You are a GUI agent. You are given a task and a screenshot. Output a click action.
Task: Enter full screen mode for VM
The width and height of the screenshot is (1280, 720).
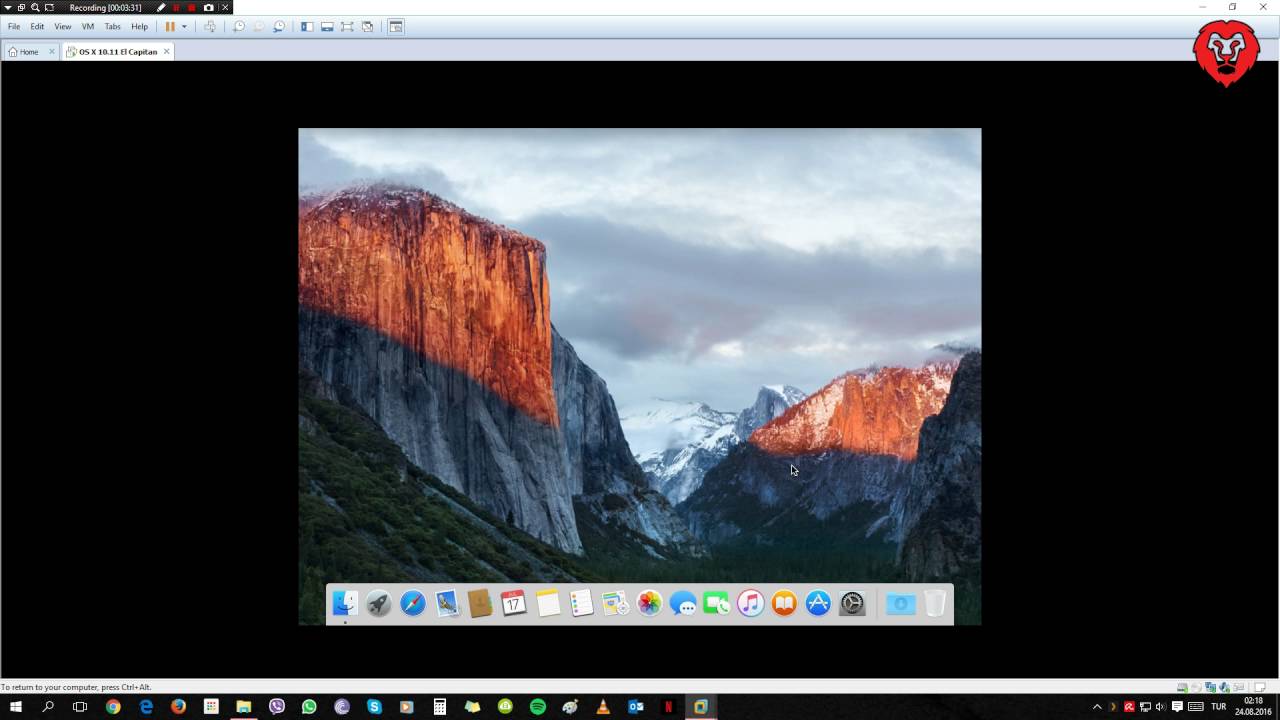coord(347,26)
